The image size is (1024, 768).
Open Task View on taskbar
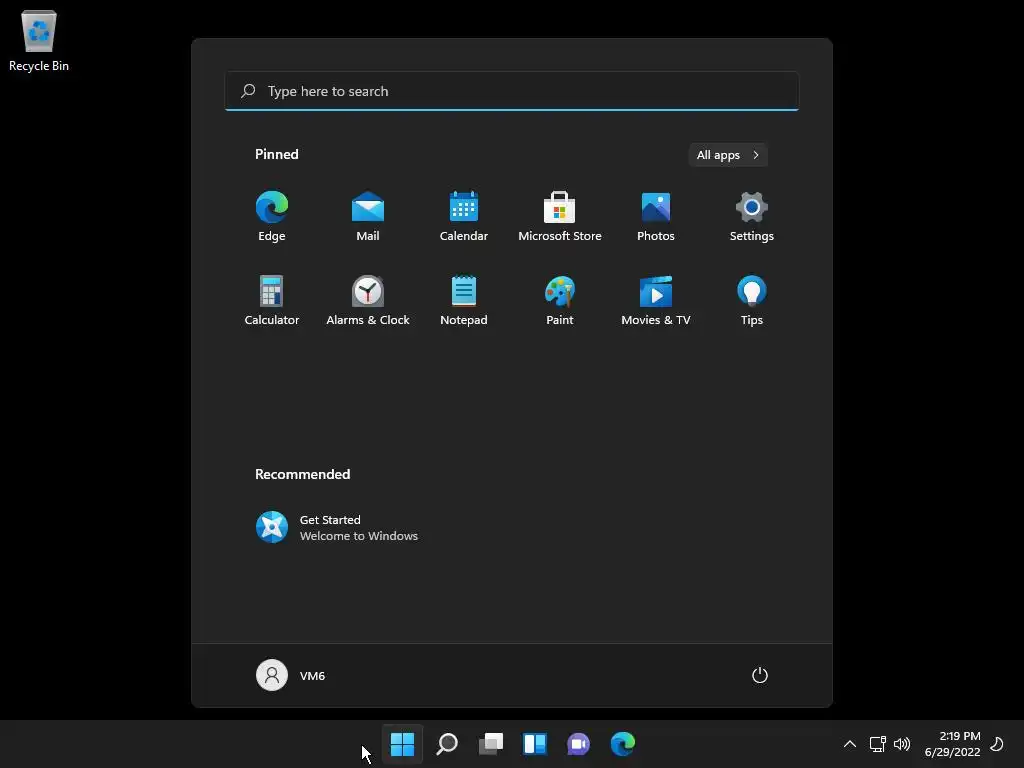coord(490,743)
